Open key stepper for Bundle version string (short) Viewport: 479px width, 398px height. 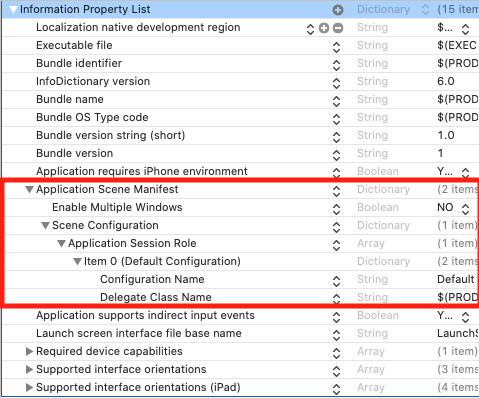(x=336, y=137)
